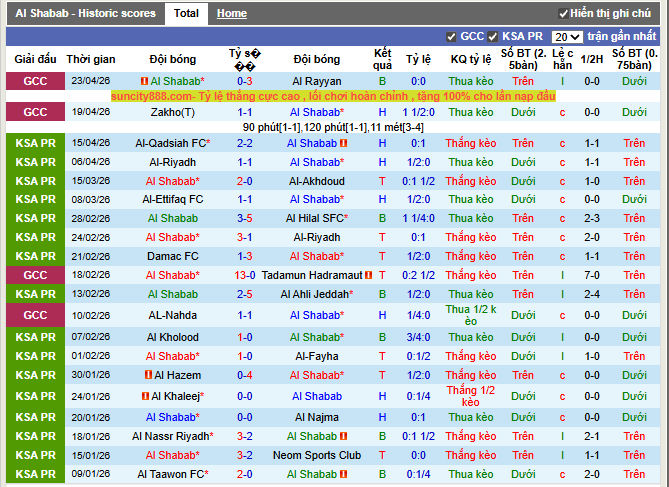Select the Total tab
Screen dimensions: 669x487
click(185, 13)
